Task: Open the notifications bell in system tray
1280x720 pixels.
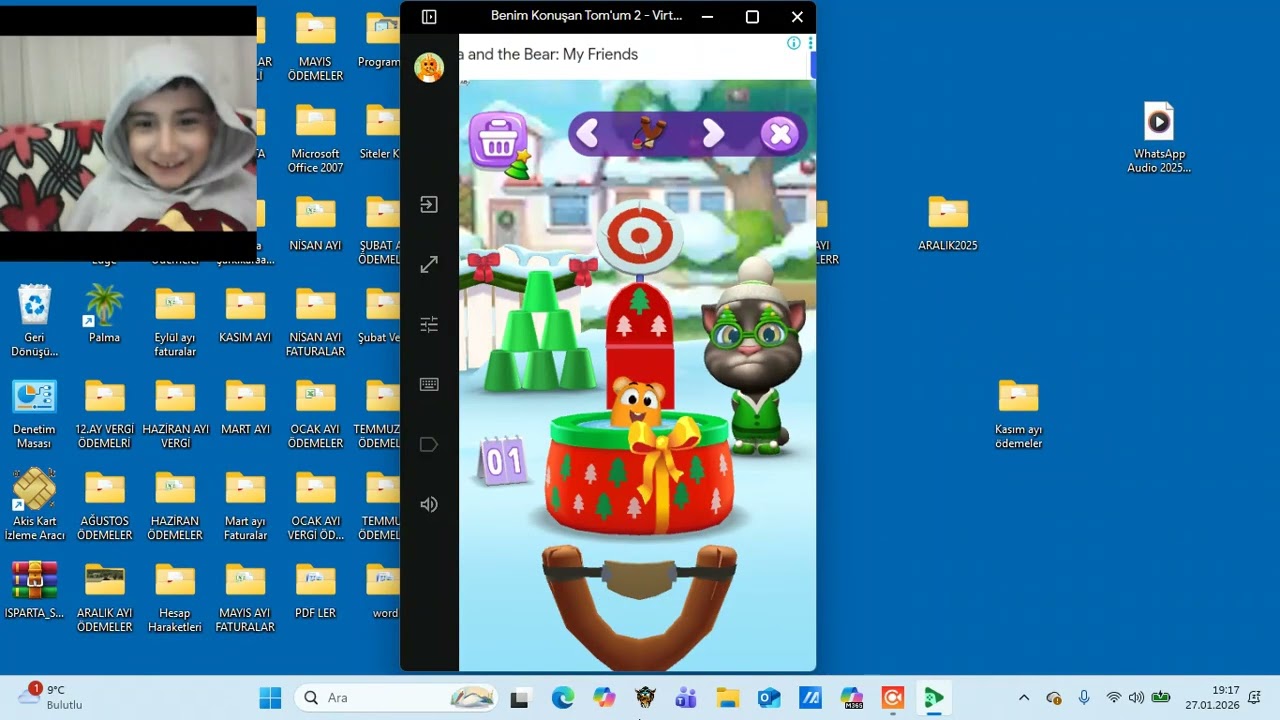Action: [1254, 698]
